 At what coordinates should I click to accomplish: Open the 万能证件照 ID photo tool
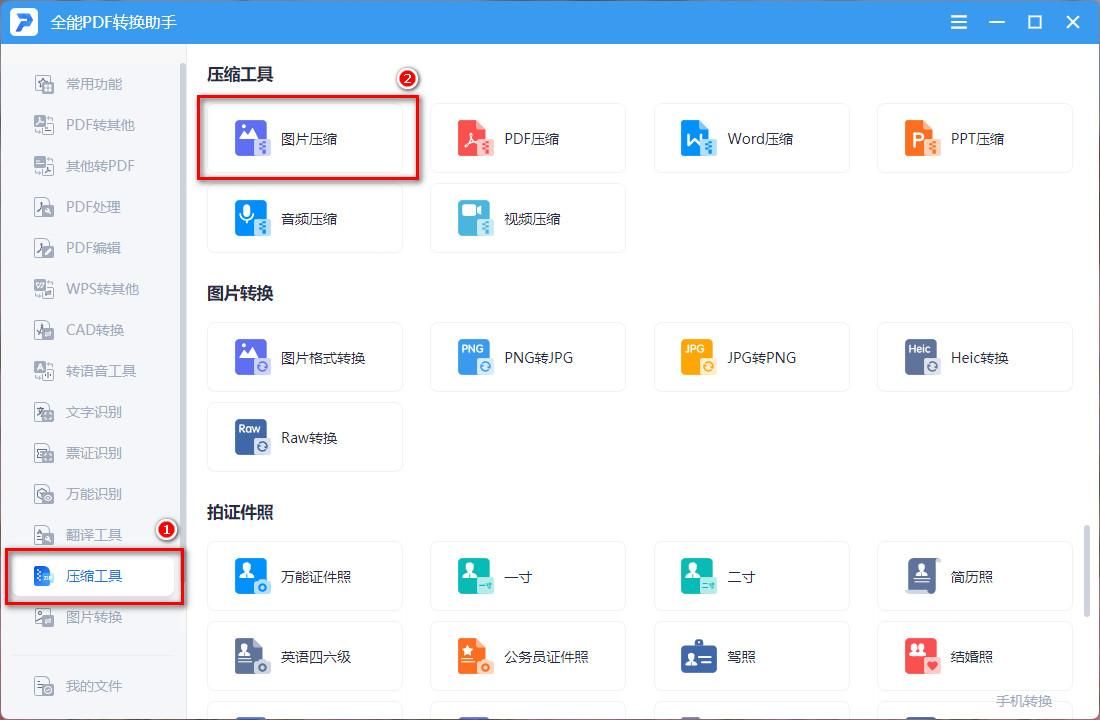tap(304, 576)
